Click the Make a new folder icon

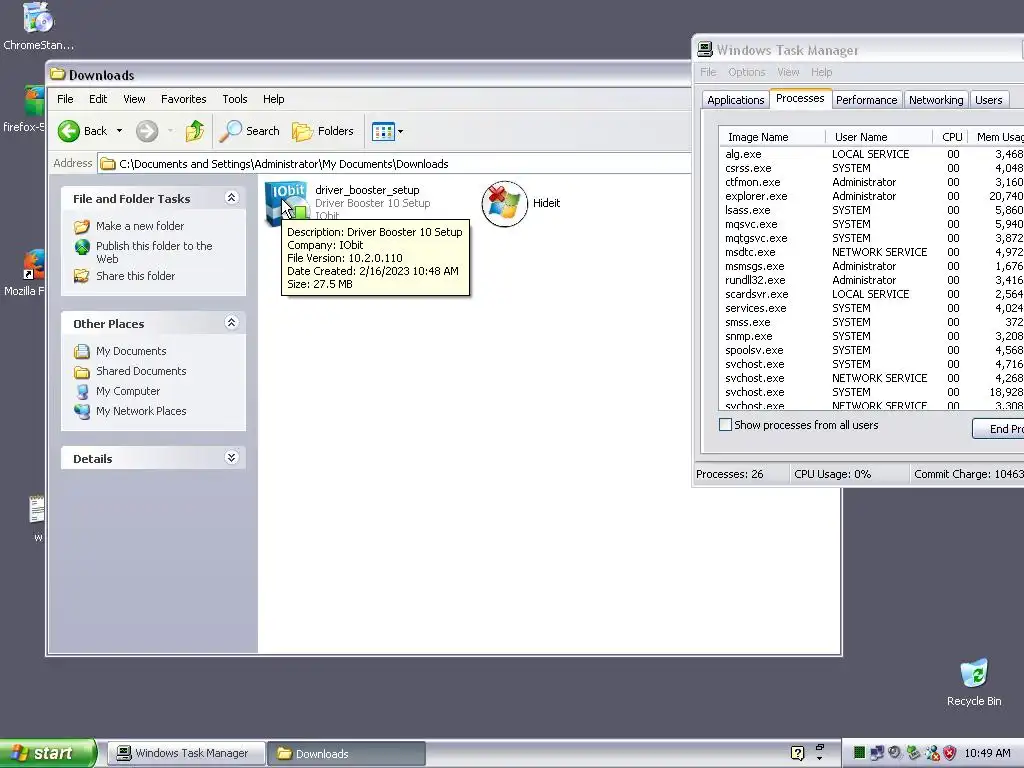coord(82,227)
